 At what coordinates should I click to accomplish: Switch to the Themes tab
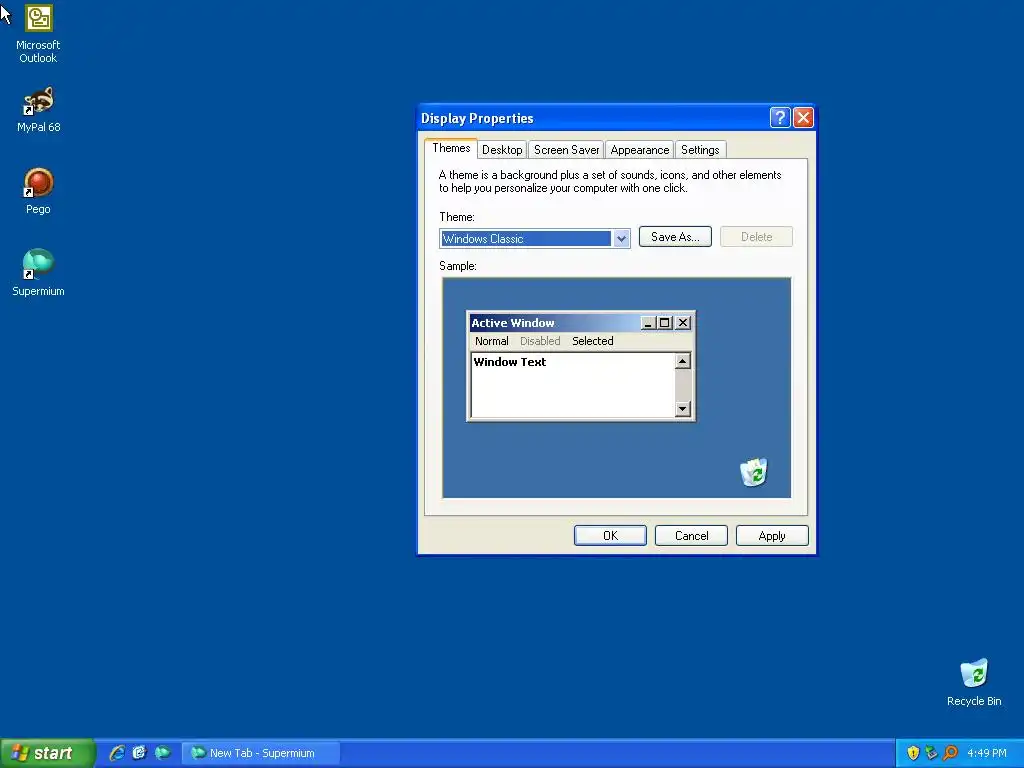click(x=451, y=148)
